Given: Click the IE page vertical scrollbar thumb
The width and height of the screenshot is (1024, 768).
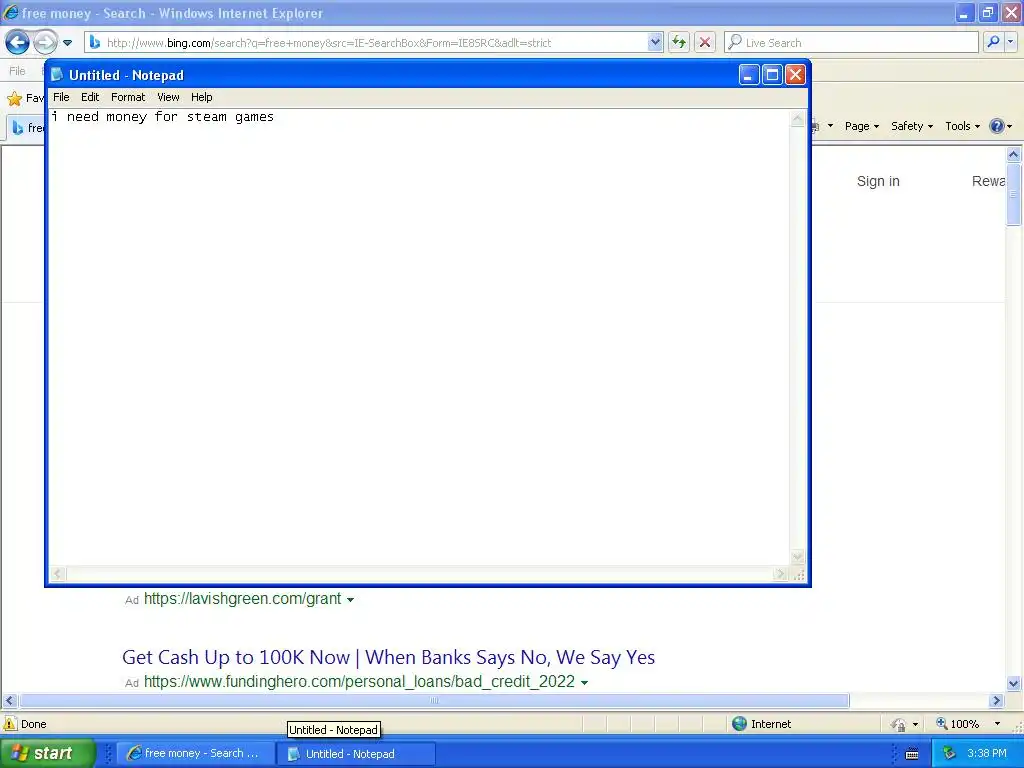Looking at the screenshot, I should pos(1014,195).
